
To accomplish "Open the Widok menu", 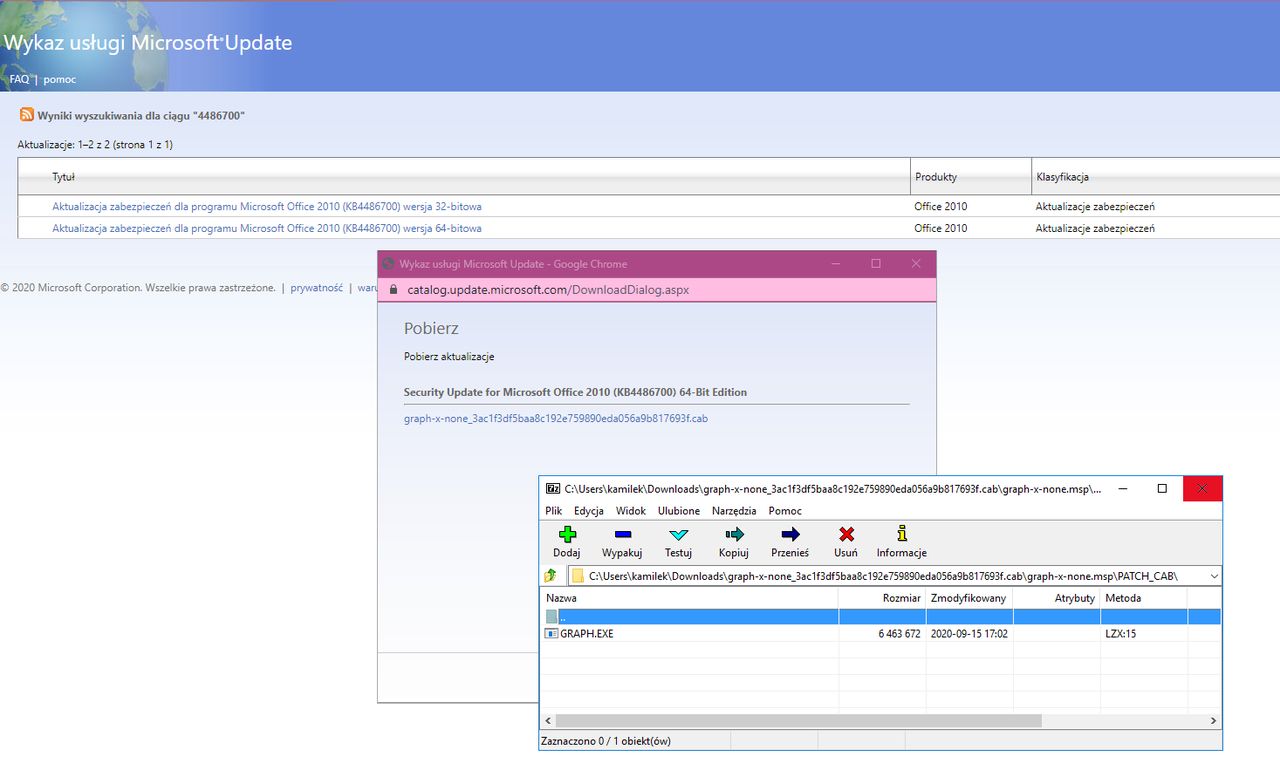I will tap(631, 511).
